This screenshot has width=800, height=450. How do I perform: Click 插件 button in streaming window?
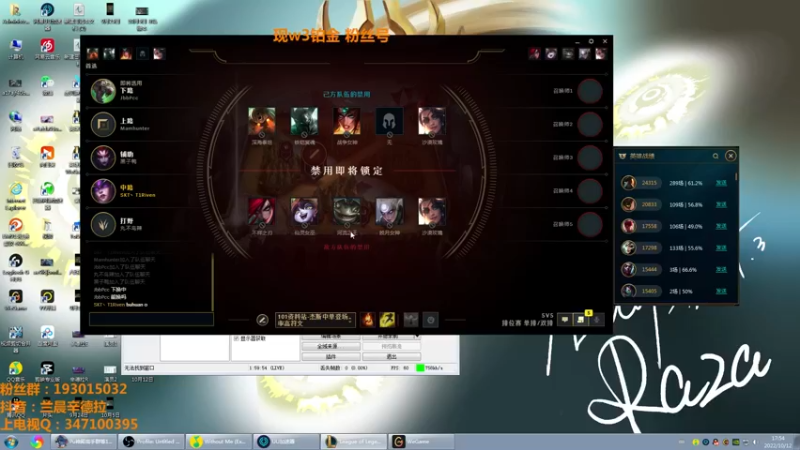331,357
